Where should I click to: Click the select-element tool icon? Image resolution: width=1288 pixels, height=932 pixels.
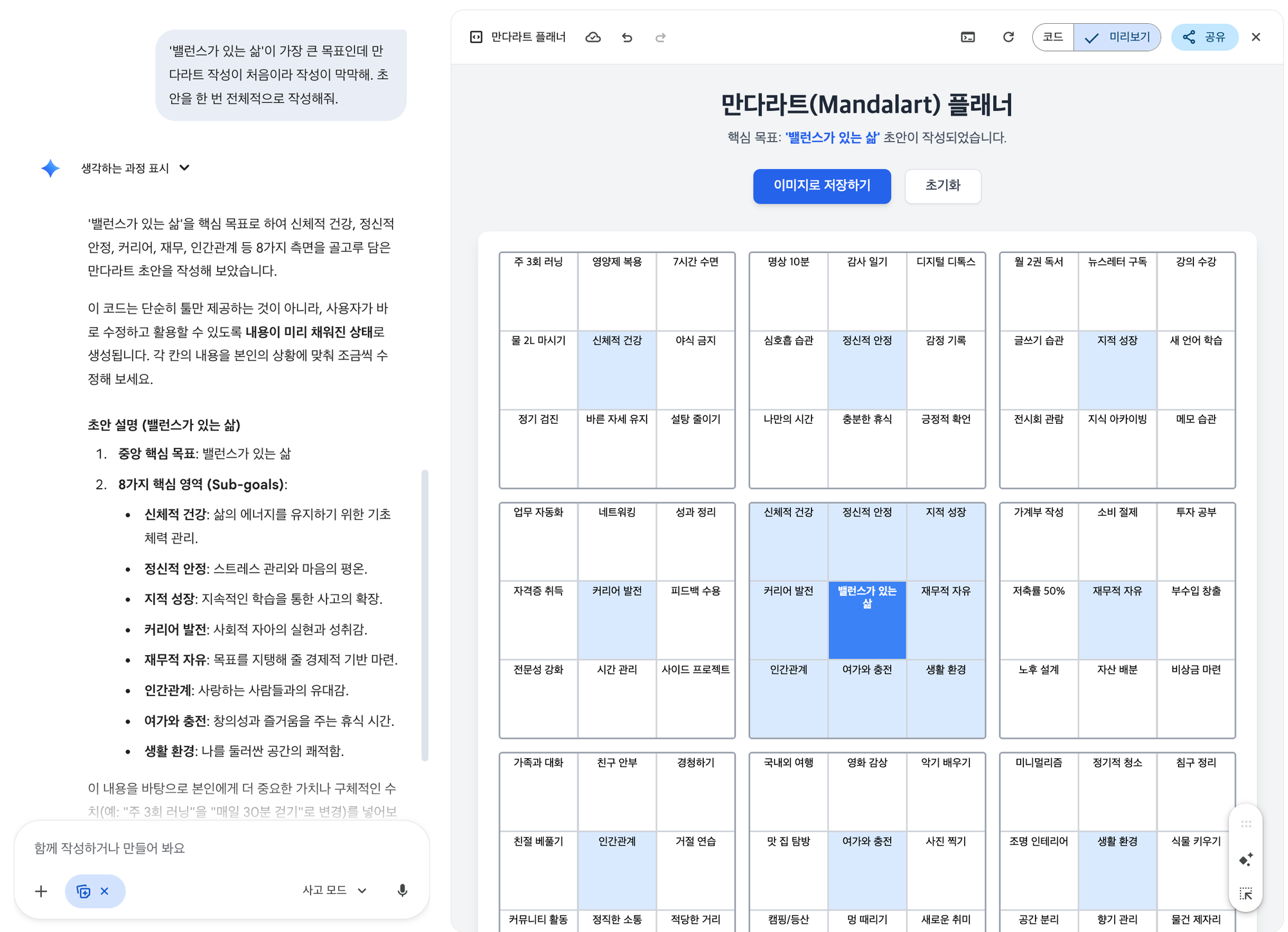1245,893
